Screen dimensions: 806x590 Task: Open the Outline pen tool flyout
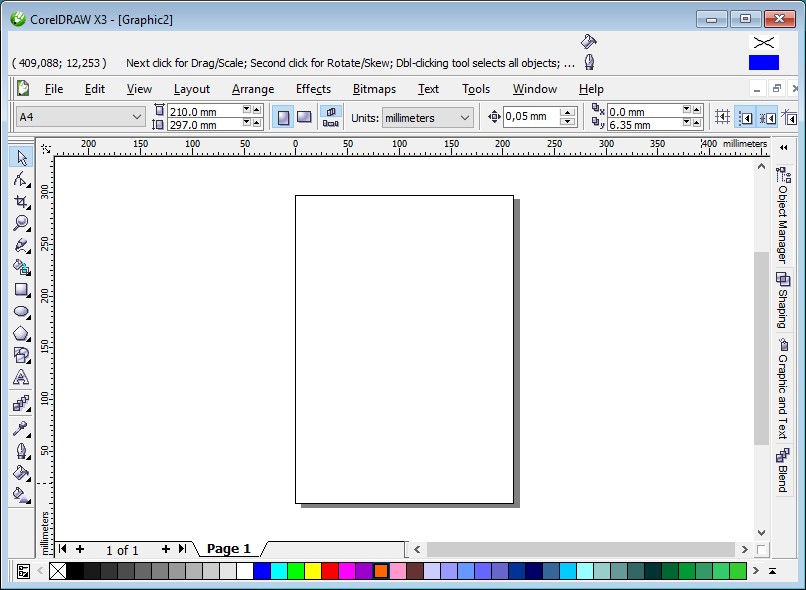coord(21,450)
